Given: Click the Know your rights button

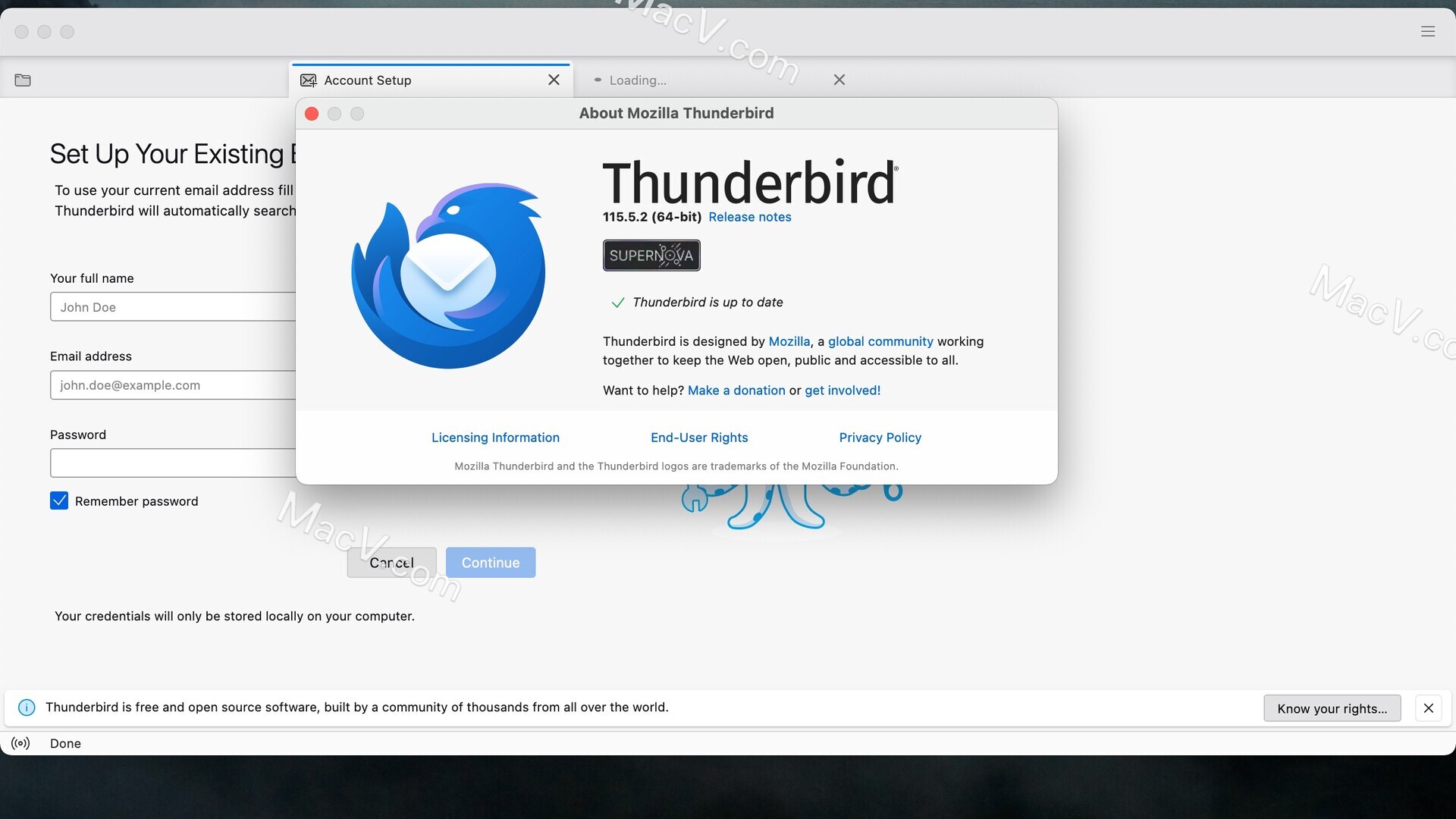Looking at the screenshot, I should (1332, 708).
